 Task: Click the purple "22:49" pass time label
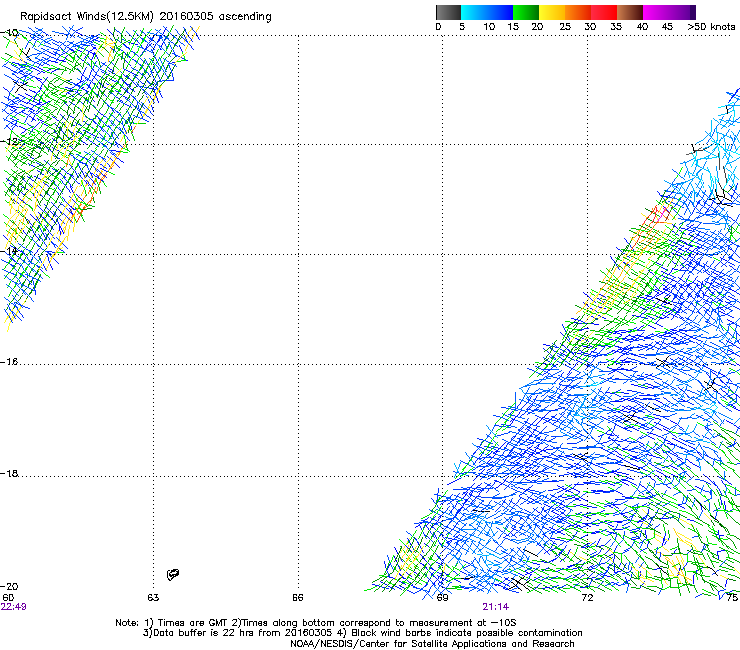click(x=14, y=607)
